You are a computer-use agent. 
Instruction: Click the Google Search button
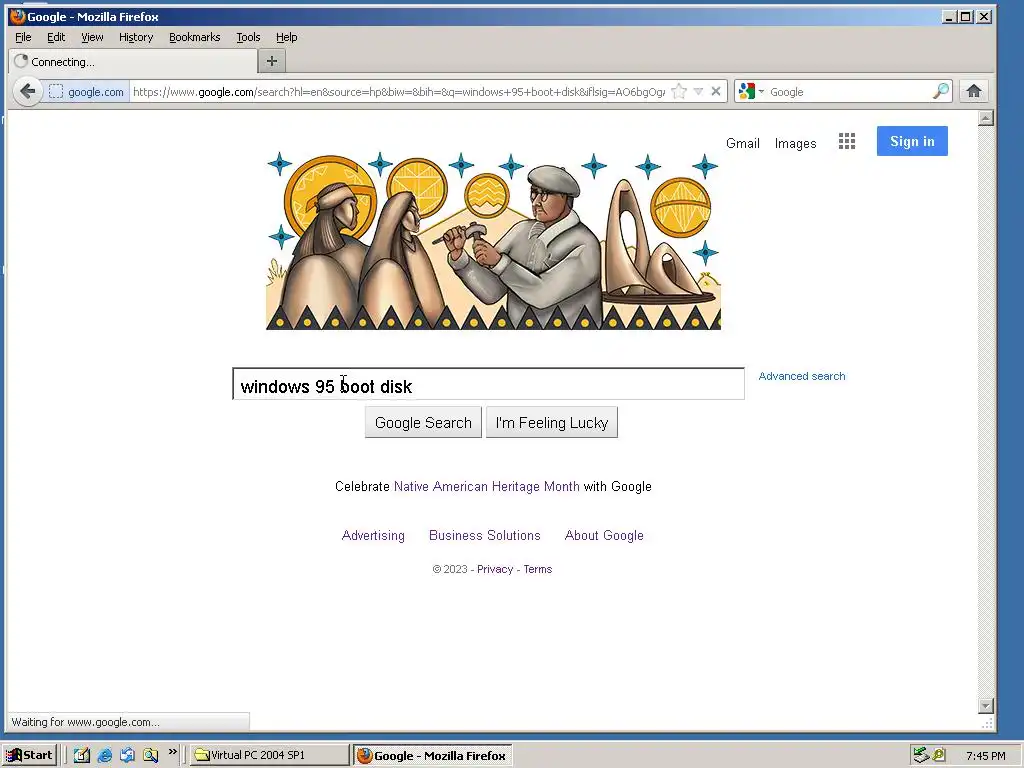pos(423,423)
